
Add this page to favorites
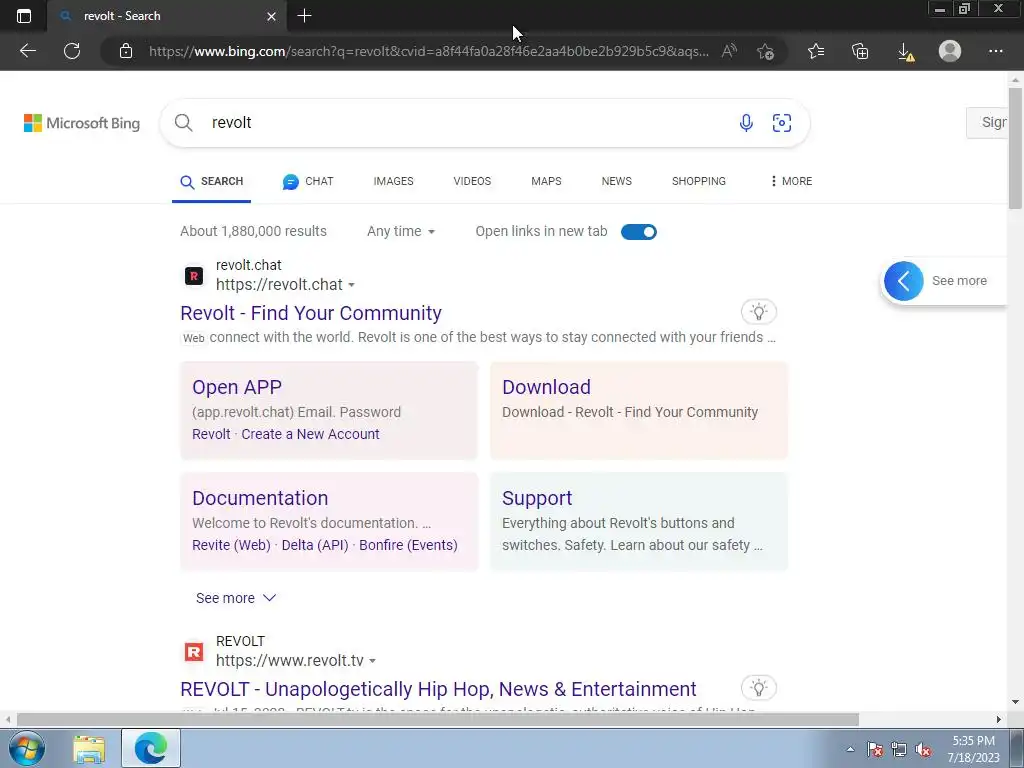[x=765, y=51]
